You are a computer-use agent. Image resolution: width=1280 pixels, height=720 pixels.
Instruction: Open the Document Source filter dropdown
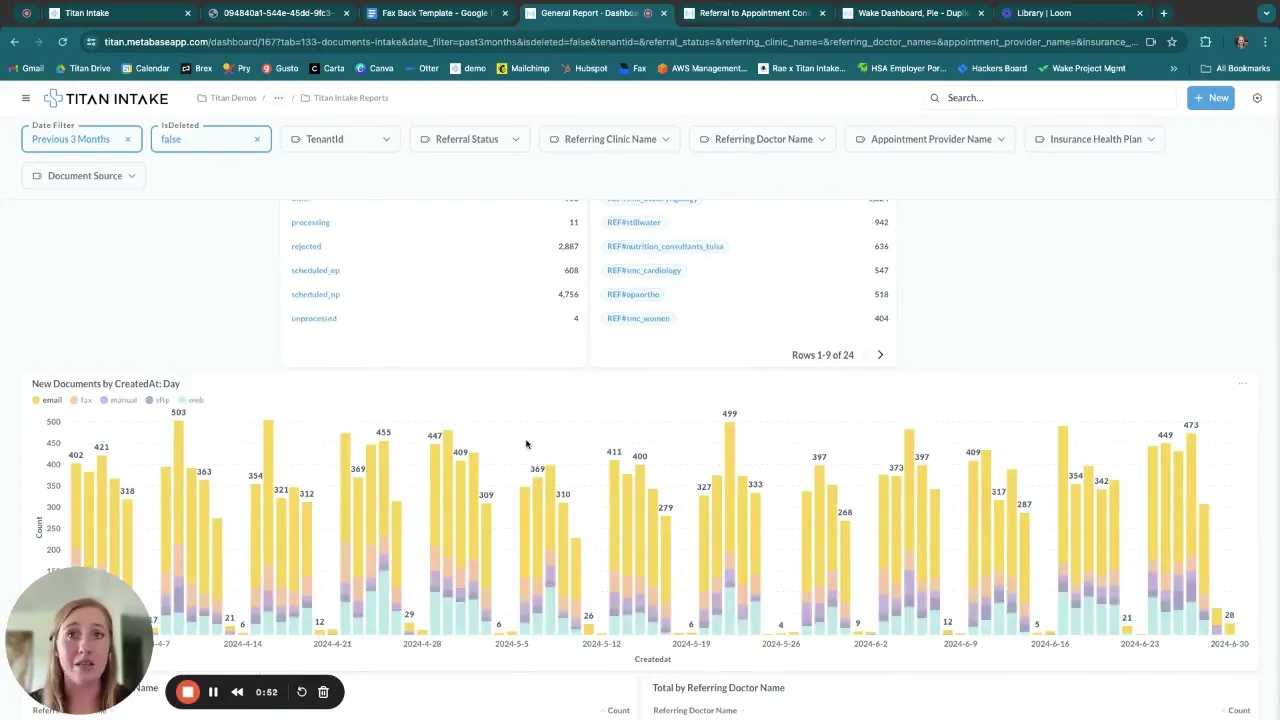click(x=83, y=176)
